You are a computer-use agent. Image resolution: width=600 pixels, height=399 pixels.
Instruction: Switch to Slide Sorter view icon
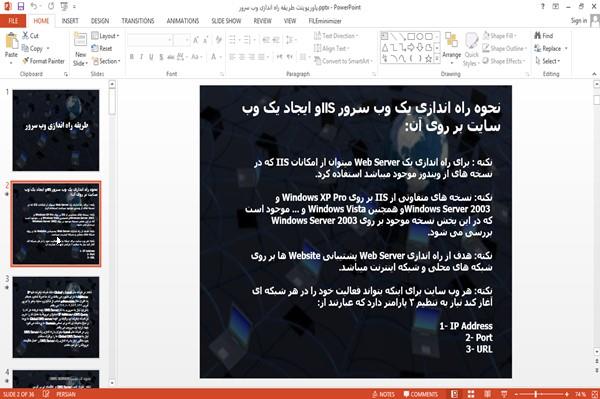coord(471,394)
